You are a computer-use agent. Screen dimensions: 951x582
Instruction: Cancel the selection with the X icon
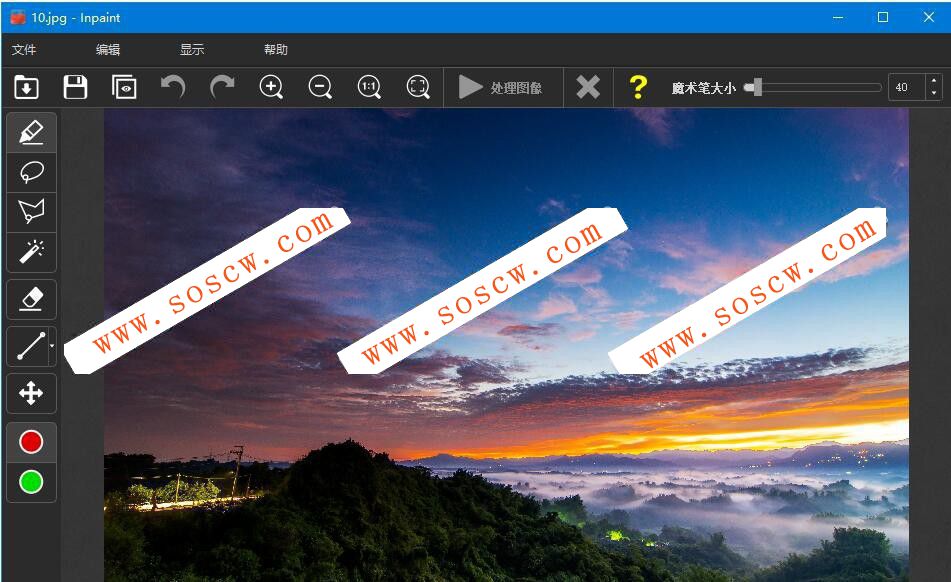coord(588,87)
